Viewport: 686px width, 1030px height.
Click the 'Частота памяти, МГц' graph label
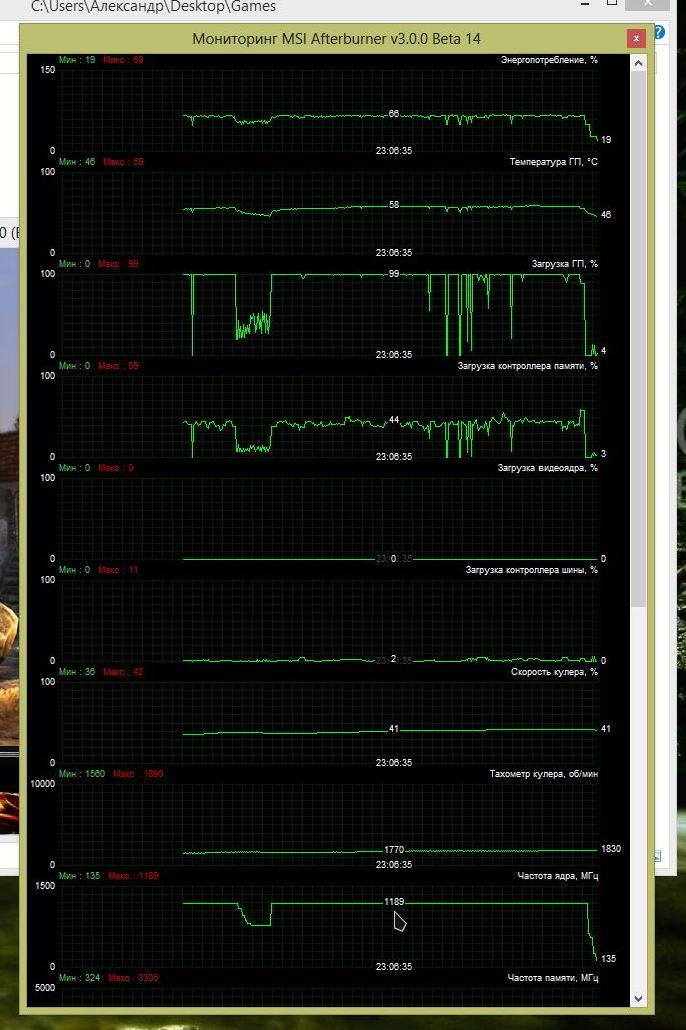[x=553, y=977]
